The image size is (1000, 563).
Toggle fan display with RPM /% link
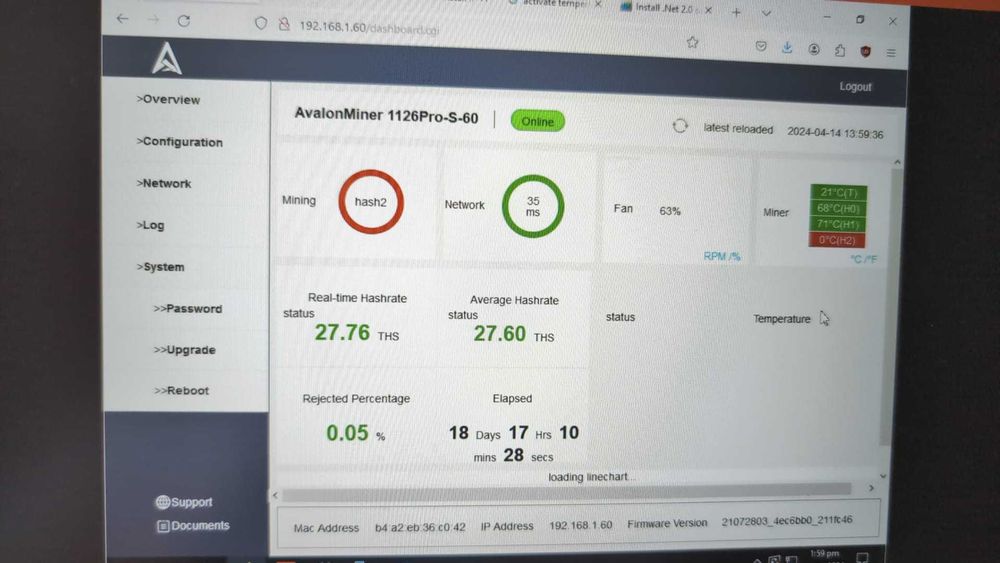click(721, 256)
